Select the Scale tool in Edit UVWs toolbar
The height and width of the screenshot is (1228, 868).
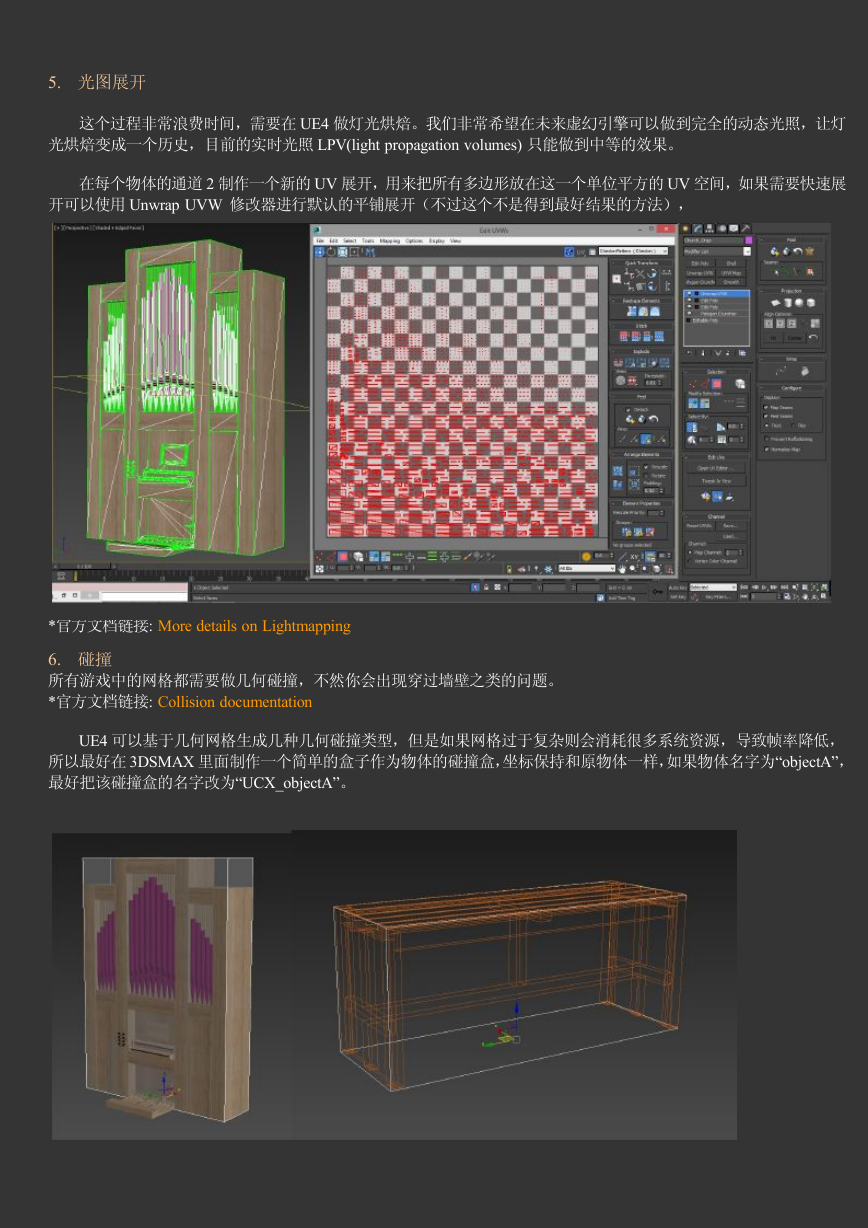point(341,251)
